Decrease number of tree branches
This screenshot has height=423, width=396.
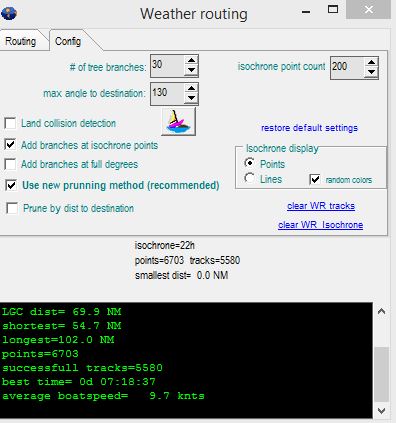click(x=191, y=70)
